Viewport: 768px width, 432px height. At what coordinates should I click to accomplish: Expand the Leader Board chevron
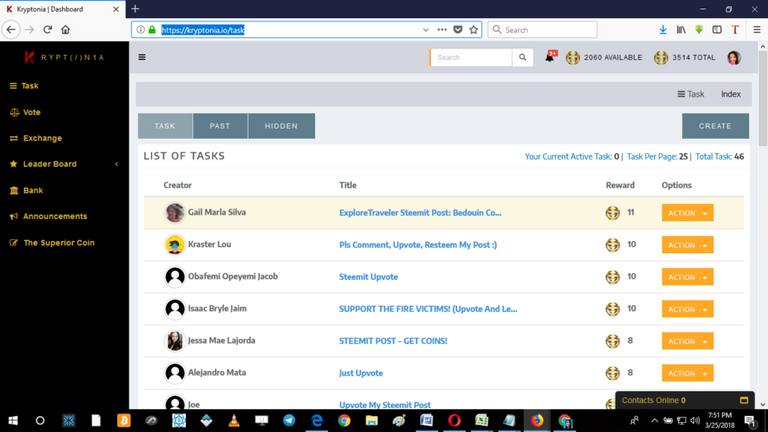(x=117, y=164)
